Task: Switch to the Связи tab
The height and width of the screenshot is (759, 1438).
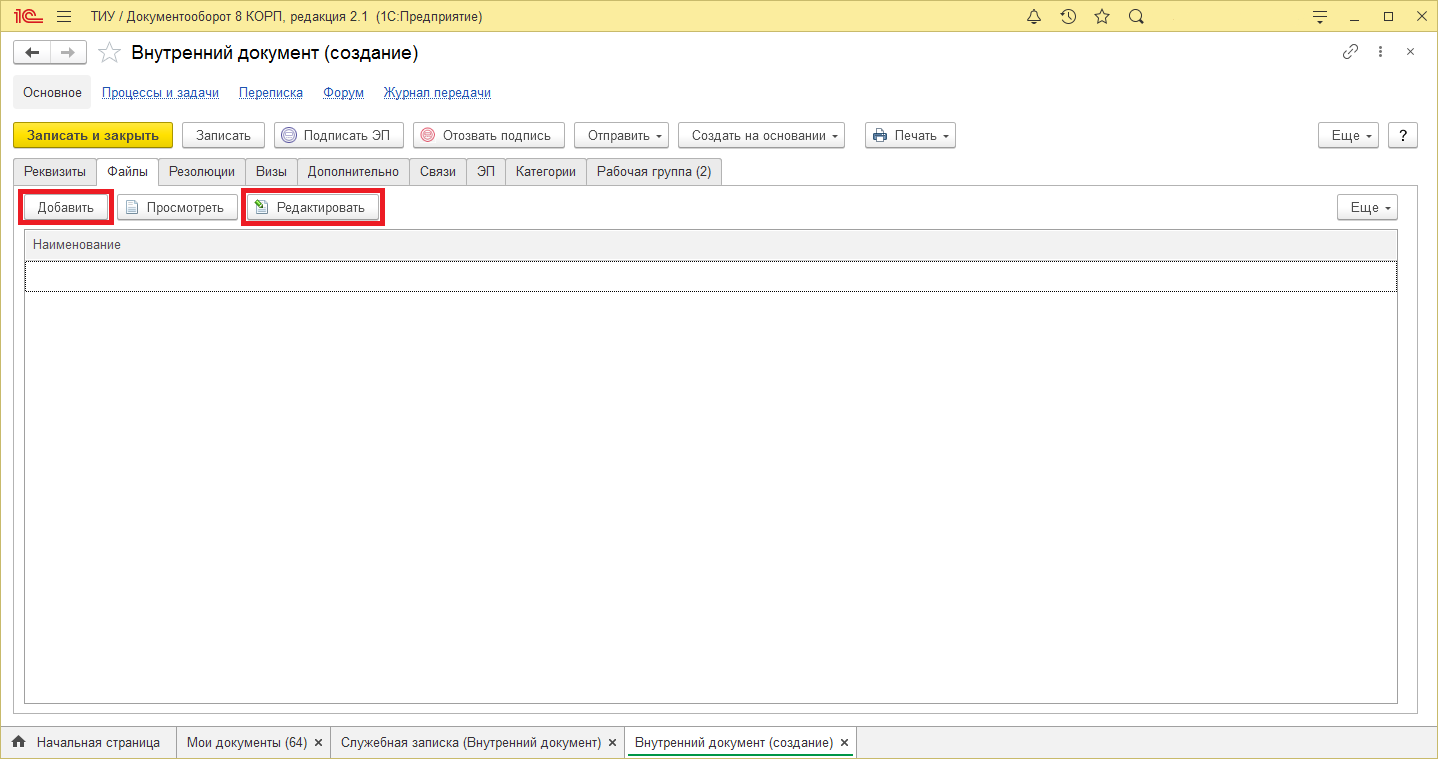Action: click(x=438, y=171)
